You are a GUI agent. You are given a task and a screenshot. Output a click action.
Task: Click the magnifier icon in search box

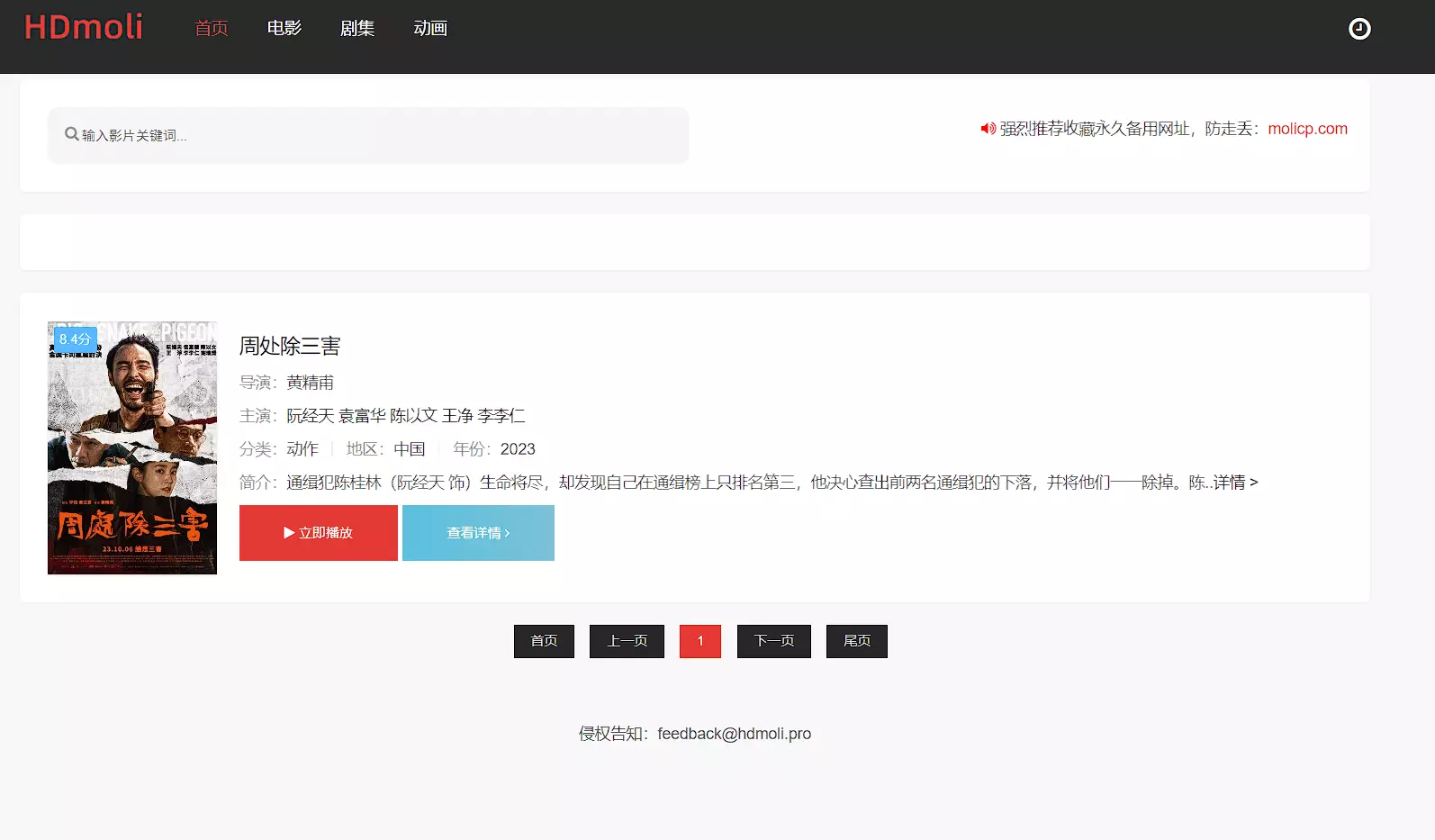point(71,134)
